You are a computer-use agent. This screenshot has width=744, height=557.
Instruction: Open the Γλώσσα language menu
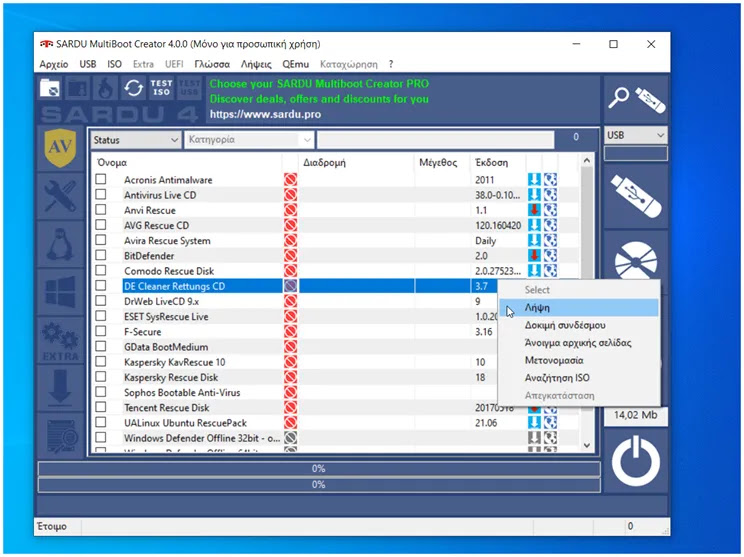[x=212, y=64]
